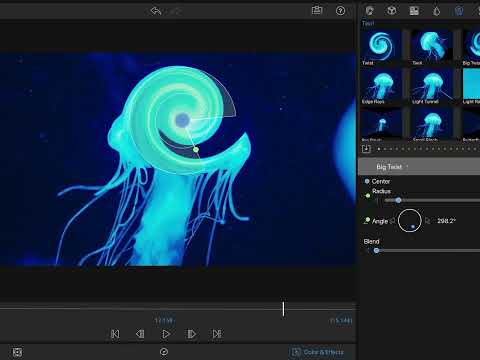Screen dimensions: 480x360
Task: Select the green radius handle in preview
Action: click(196, 150)
